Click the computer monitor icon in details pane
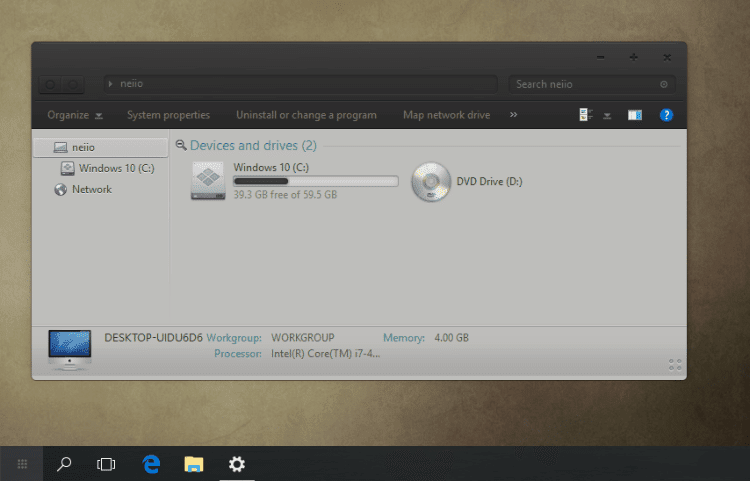Screen dimensions: 750x481 click(70, 350)
